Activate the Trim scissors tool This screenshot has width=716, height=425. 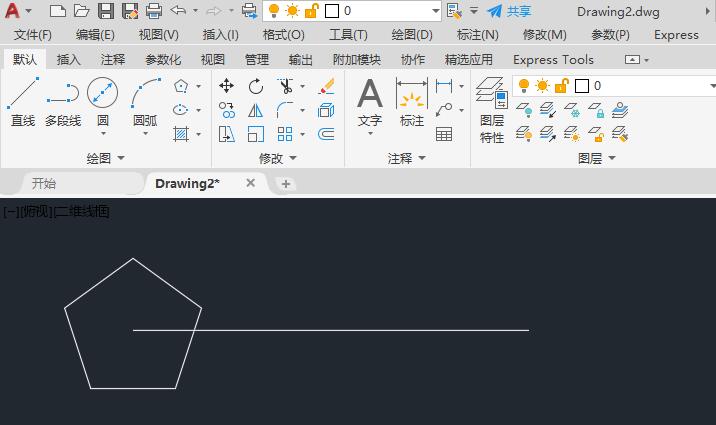coord(285,86)
